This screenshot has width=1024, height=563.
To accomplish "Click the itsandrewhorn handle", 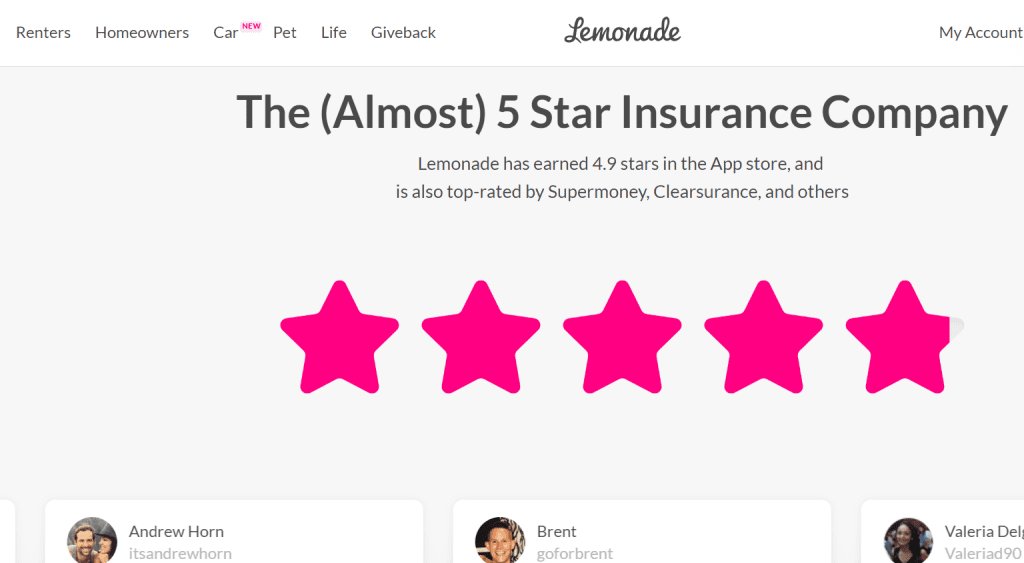I will coord(180,553).
